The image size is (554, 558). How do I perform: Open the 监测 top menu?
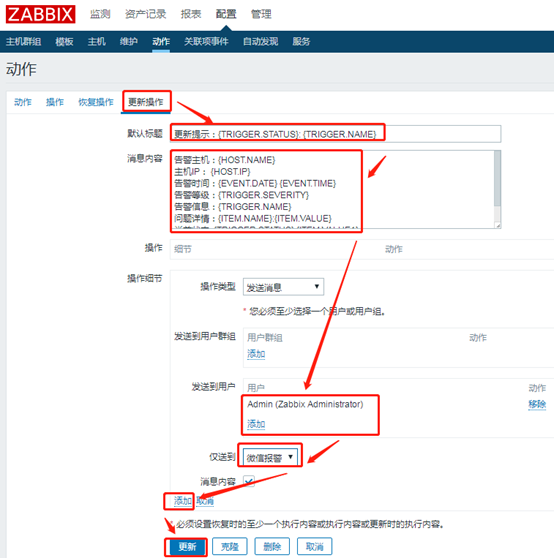click(100, 14)
